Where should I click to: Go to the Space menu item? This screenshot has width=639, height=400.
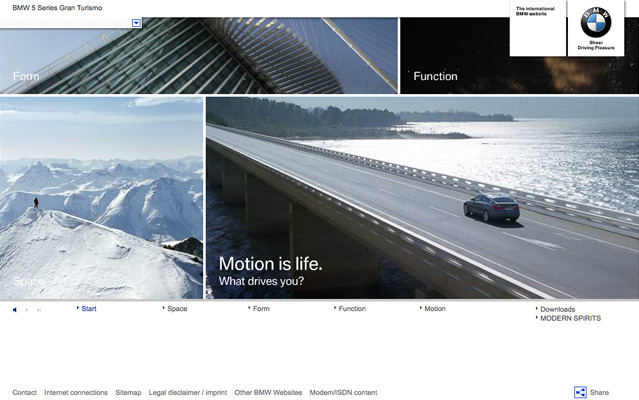coord(177,309)
